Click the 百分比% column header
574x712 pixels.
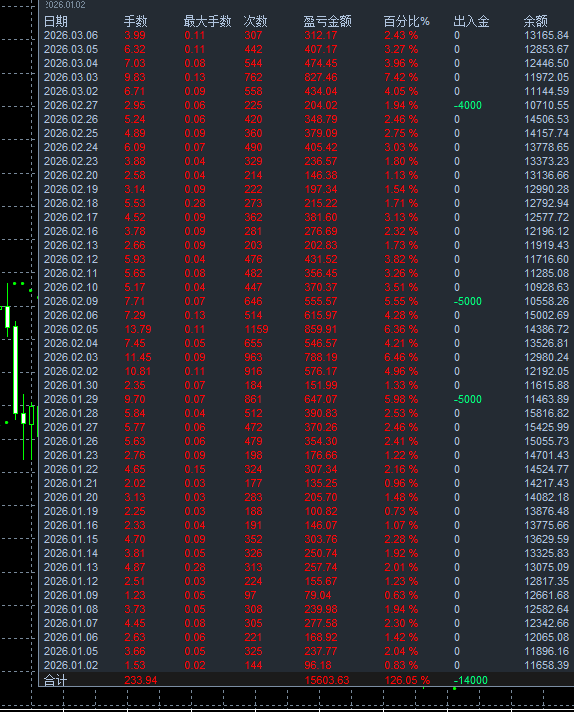pyautogui.click(x=406, y=21)
